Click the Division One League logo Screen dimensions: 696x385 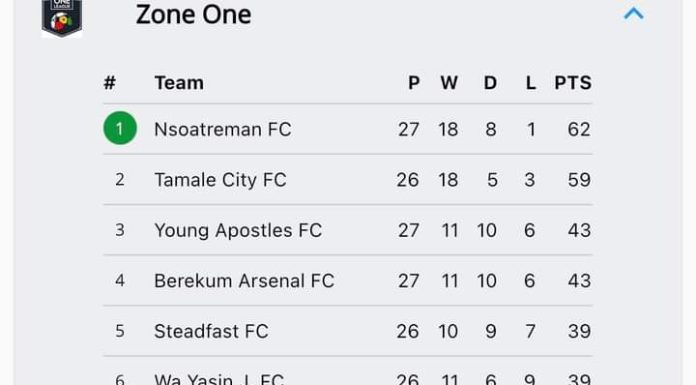coord(62,18)
